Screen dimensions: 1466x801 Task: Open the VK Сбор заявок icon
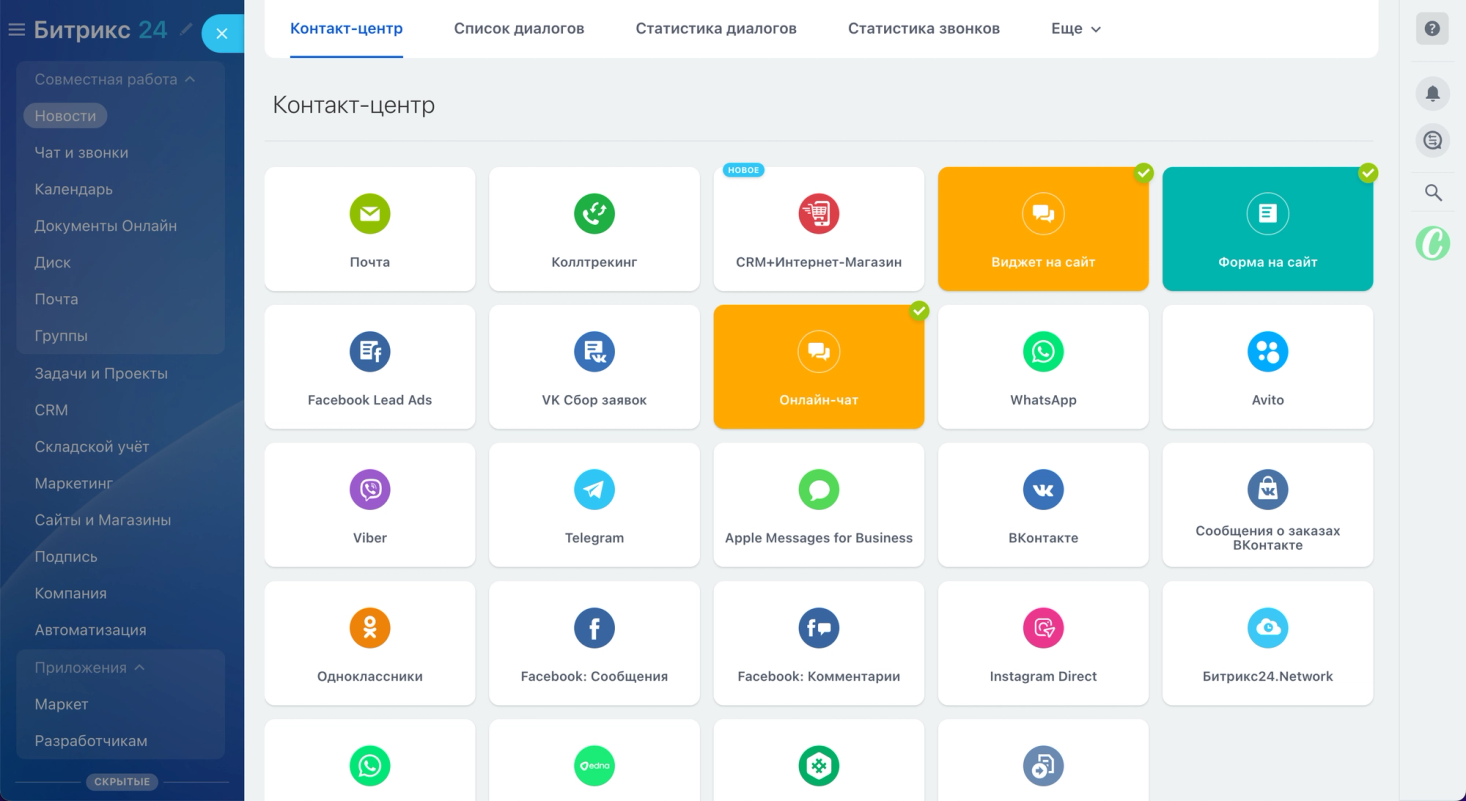pyautogui.click(x=594, y=351)
